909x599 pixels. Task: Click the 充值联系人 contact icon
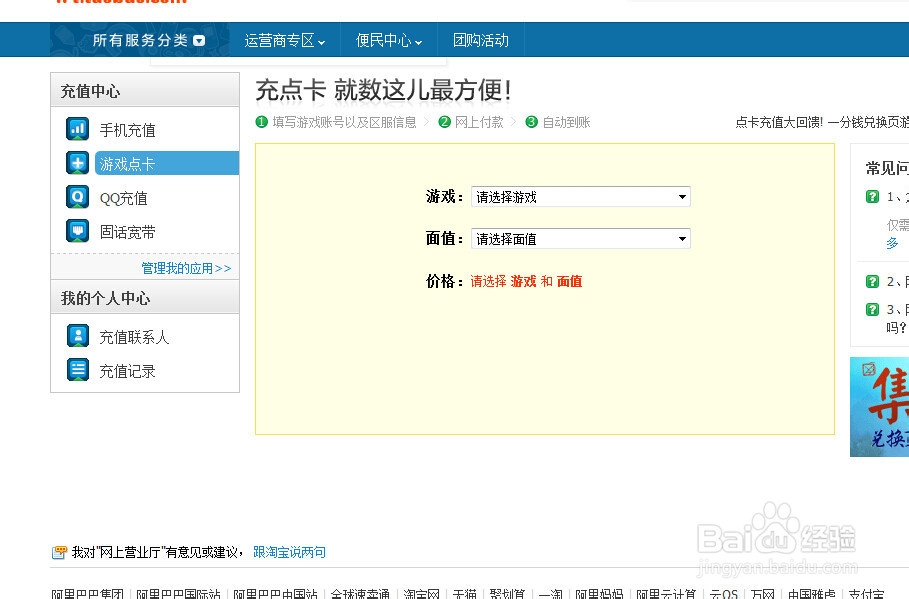pos(78,336)
